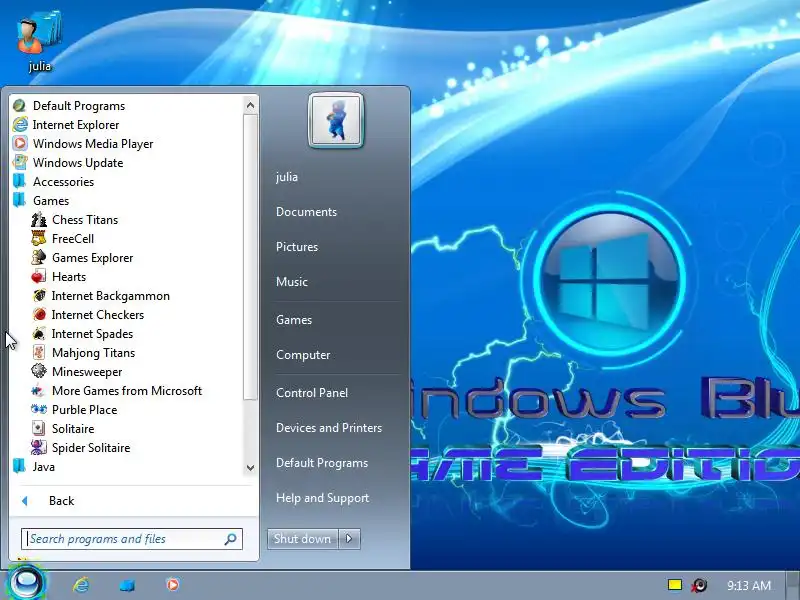
Task: Open the taskbar desktop/explorer icon
Action: pyautogui.click(x=127, y=585)
